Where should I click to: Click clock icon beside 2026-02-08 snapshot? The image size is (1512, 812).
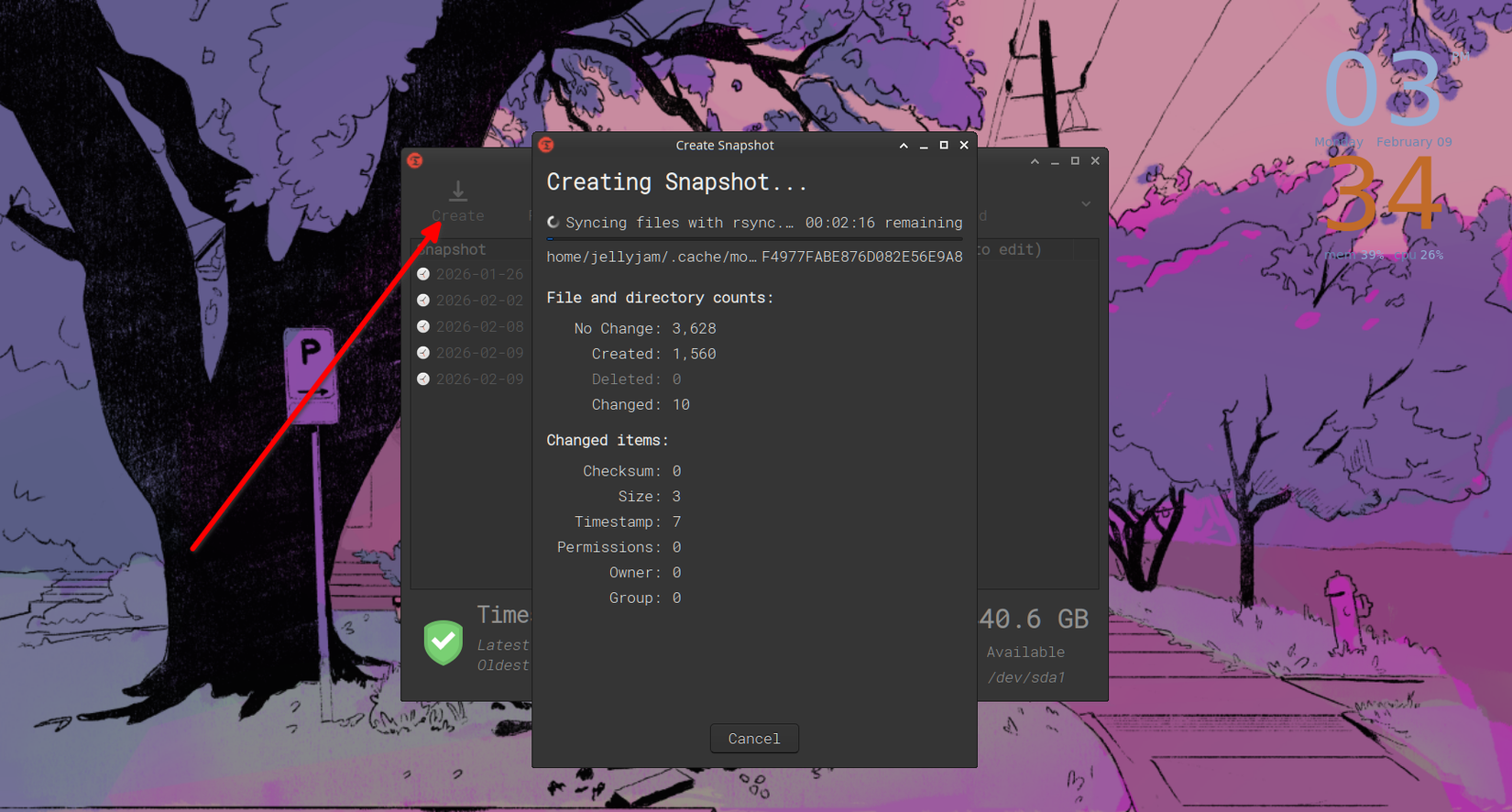[423, 326]
